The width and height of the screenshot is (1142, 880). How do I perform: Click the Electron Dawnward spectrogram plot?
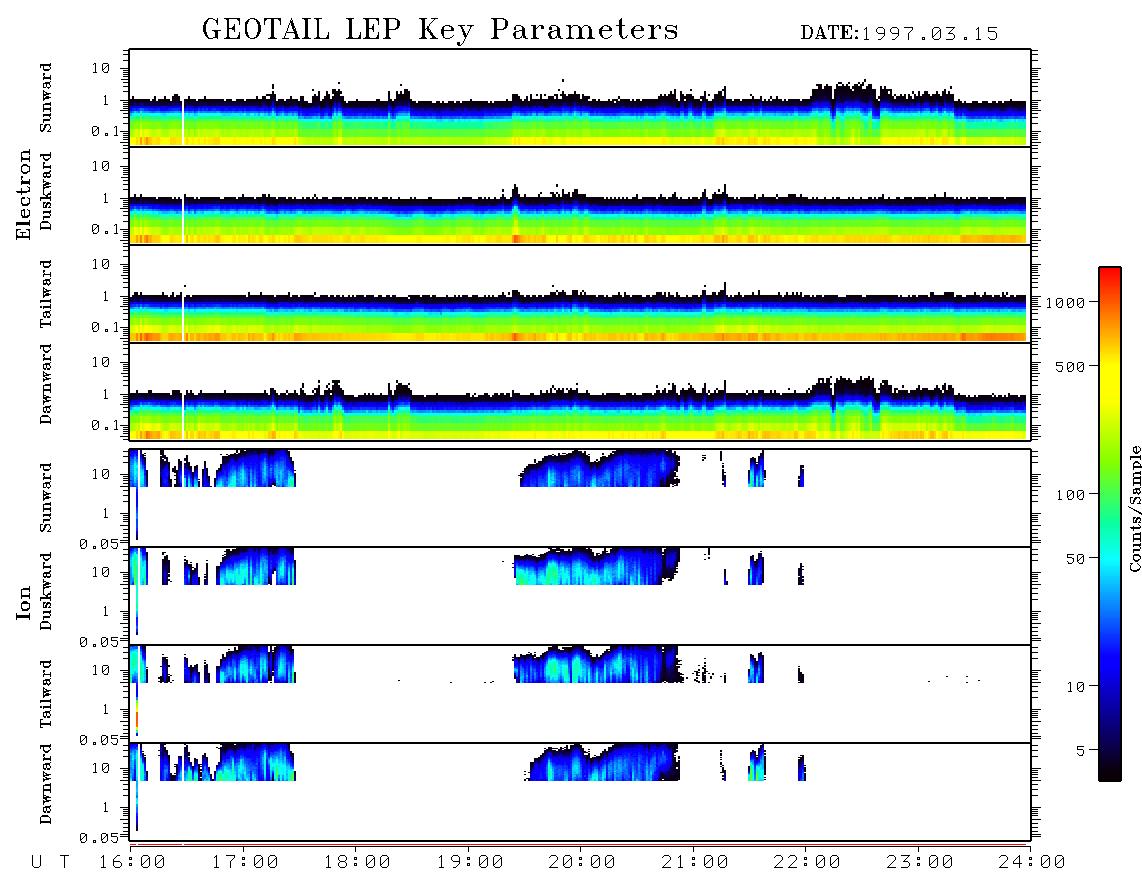(x=580, y=392)
